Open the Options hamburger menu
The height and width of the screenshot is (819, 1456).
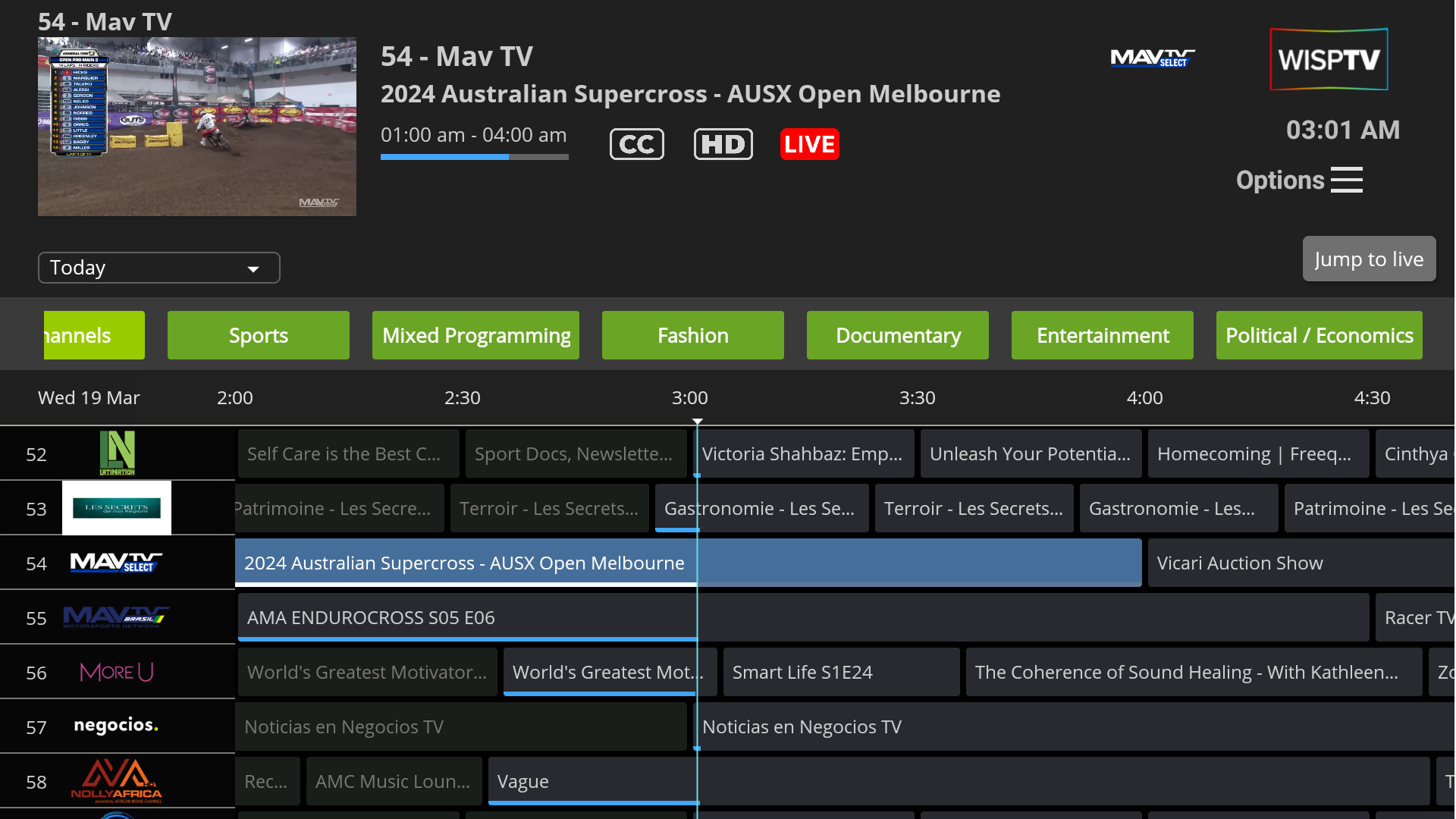pos(1347,180)
